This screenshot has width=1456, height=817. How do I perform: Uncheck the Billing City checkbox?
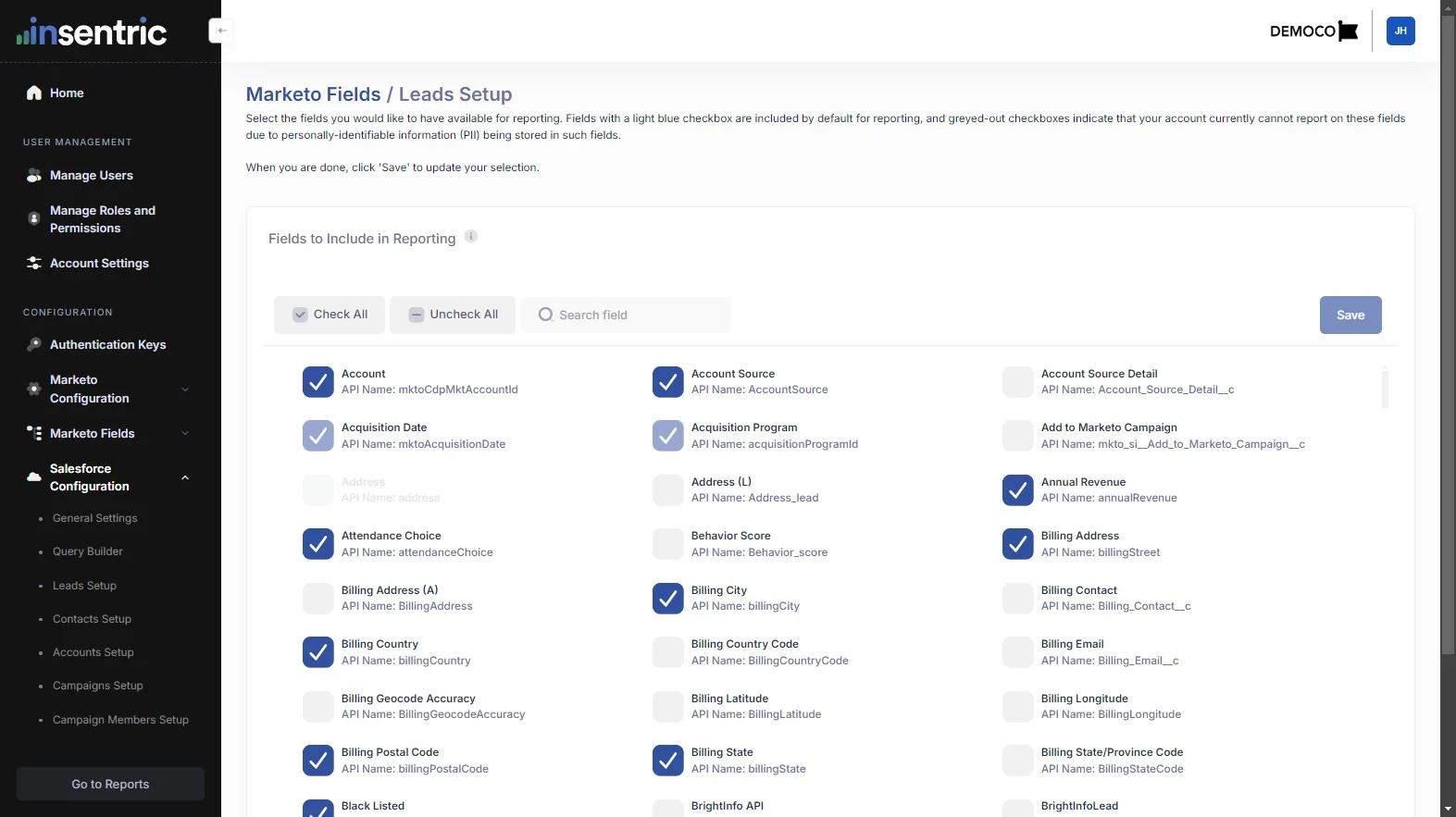tap(668, 598)
